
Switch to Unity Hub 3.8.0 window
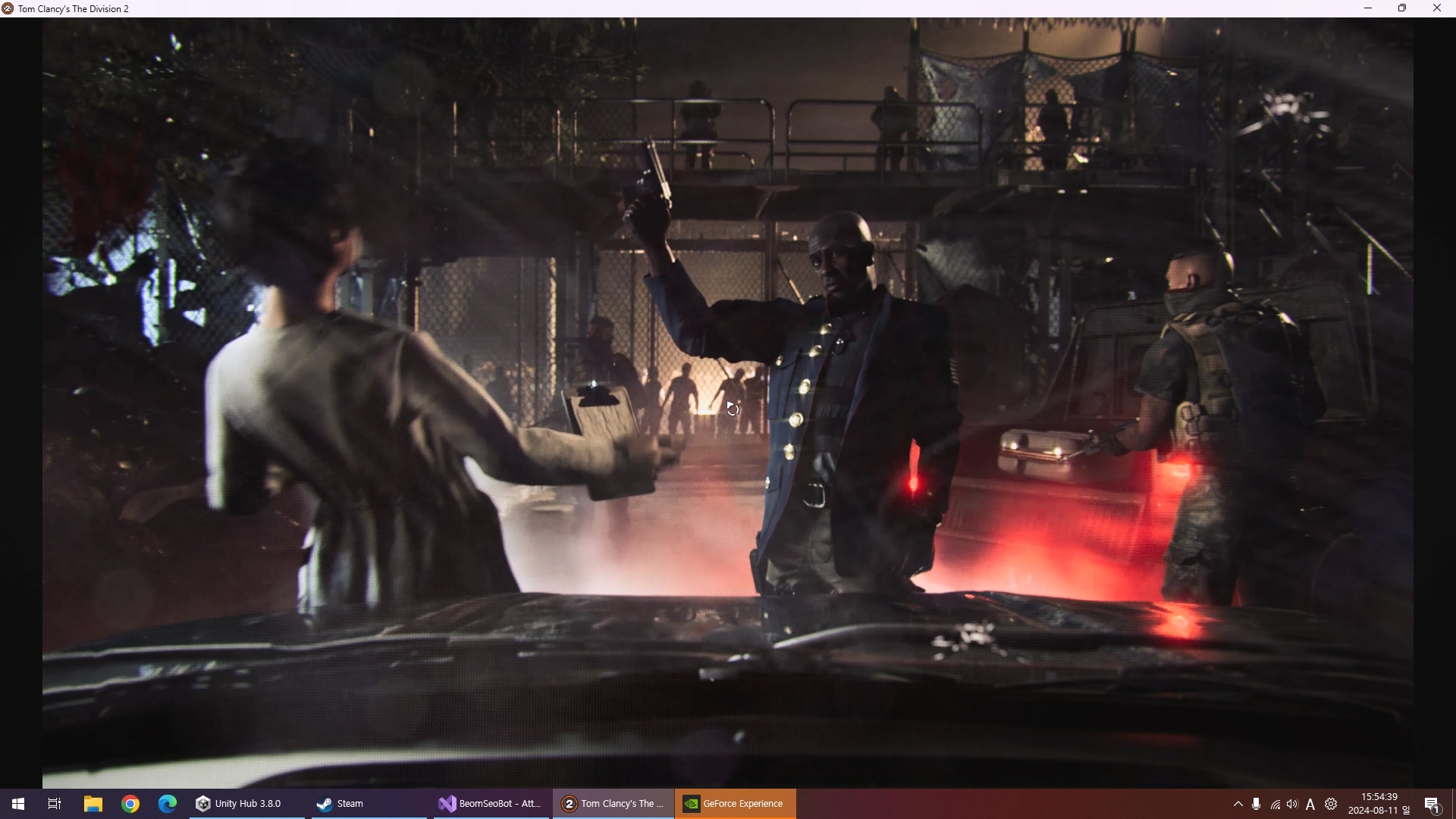[239, 804]
